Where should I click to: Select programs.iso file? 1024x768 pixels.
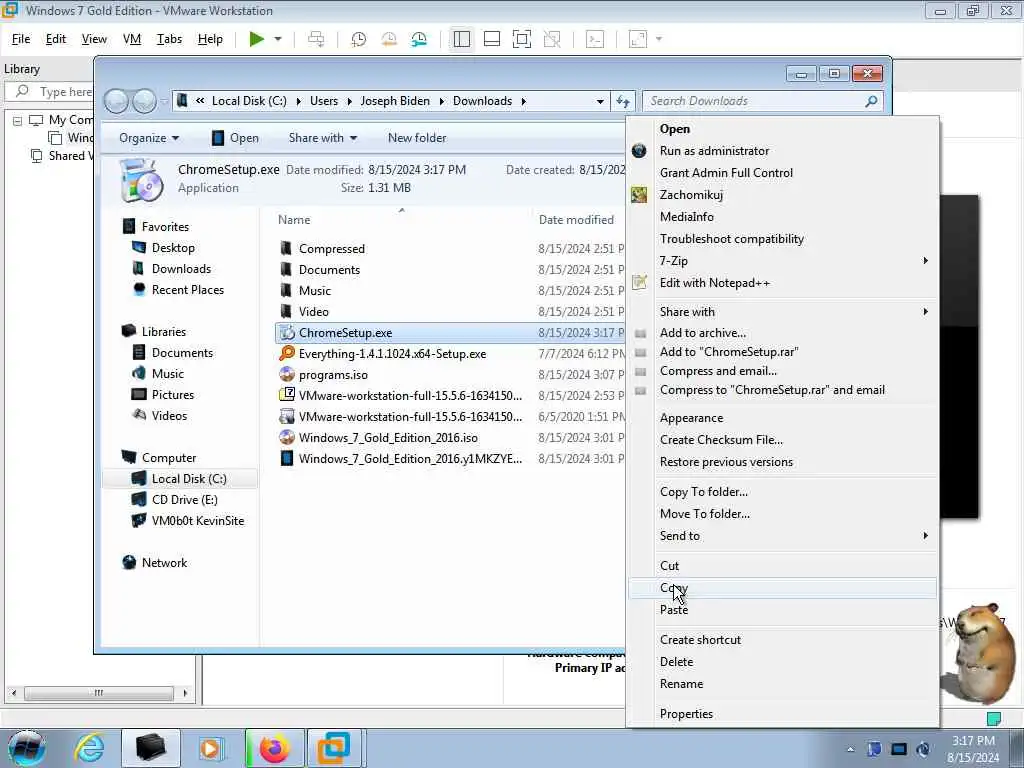(333, 375)
